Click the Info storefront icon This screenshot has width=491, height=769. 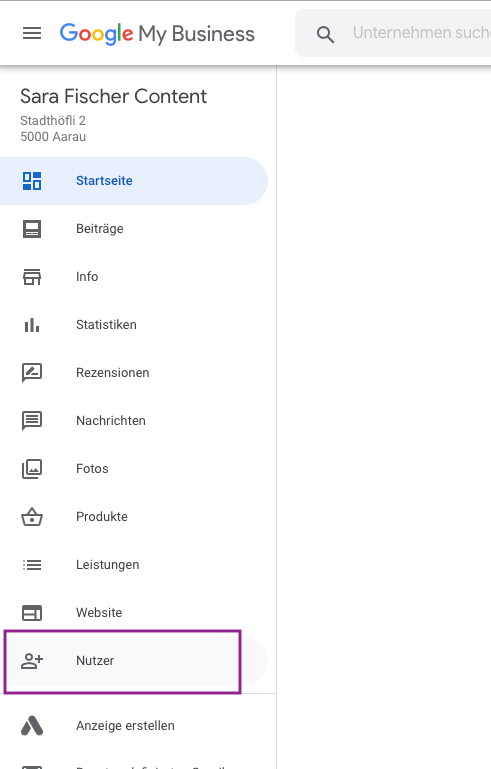pos(32,277)
